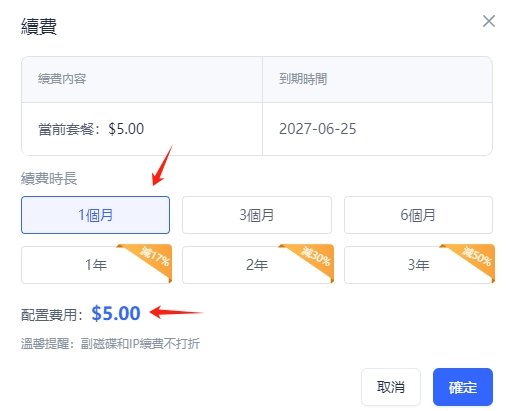Select the 1年 renewal plan
Image resolution: width=509 pixels, height=411 pixels.
click(x=95, y=265)
